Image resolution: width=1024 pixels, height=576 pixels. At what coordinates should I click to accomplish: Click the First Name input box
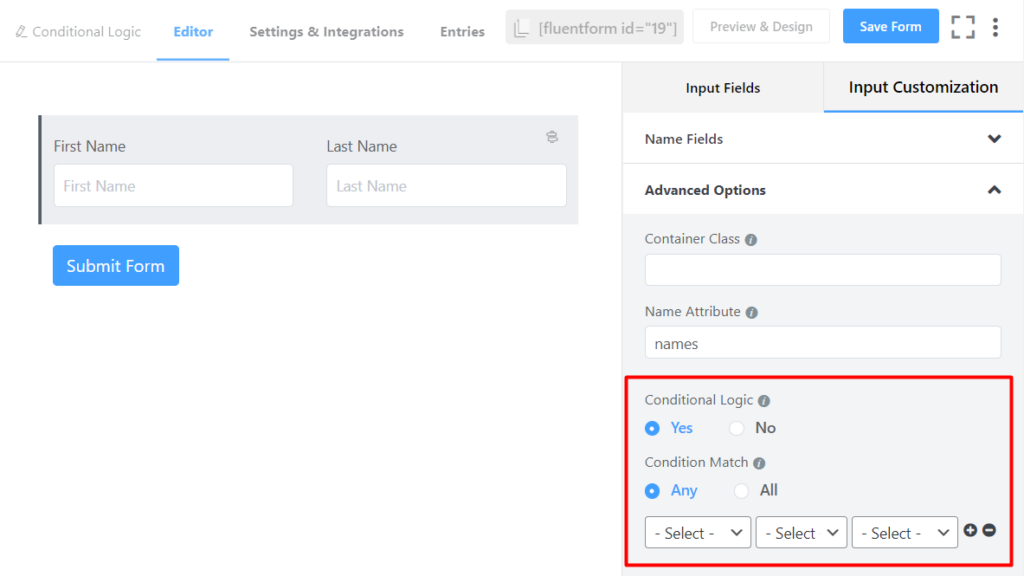click(173, 185)
